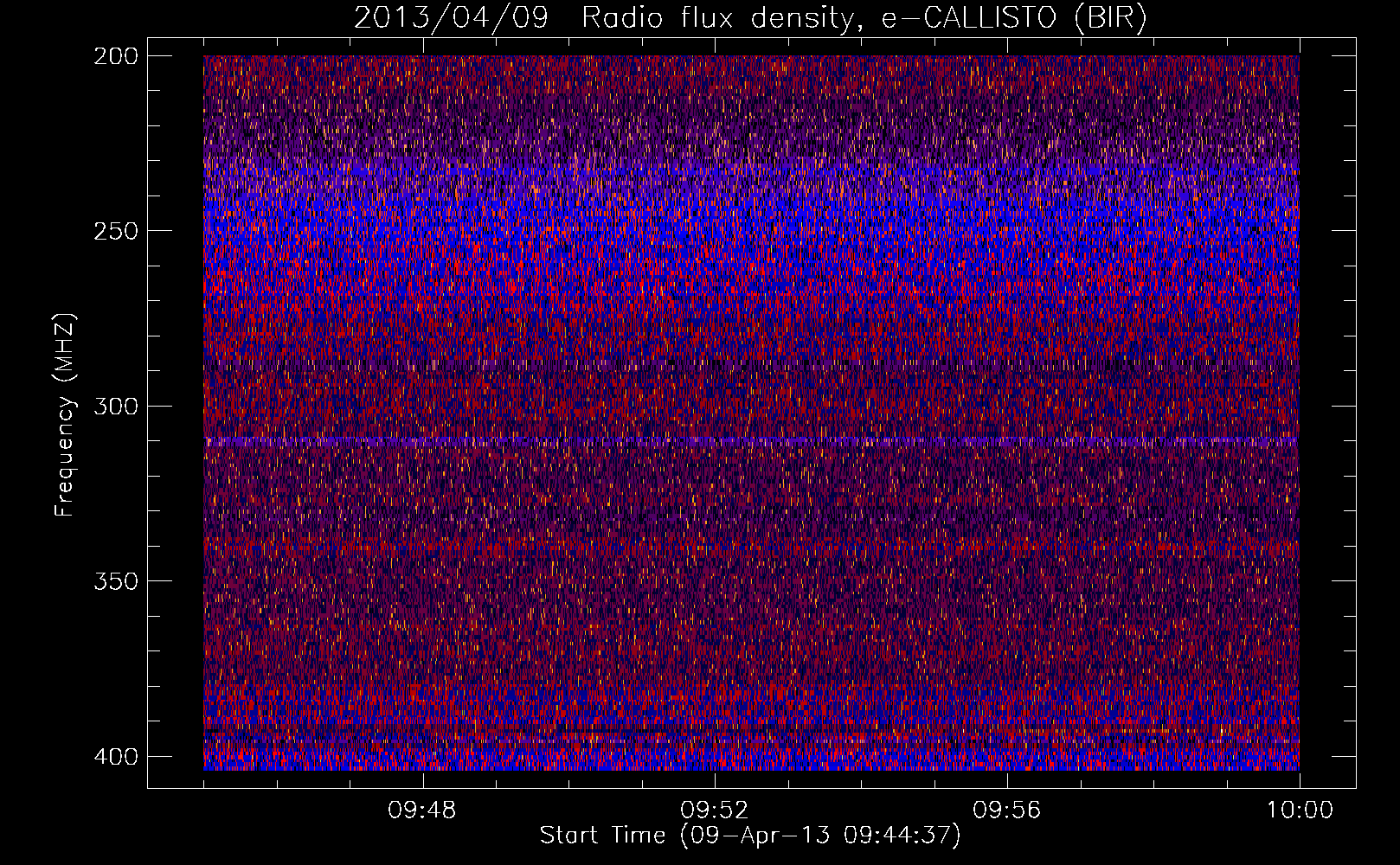Select the 400 frequency axis label

[115, 757]
